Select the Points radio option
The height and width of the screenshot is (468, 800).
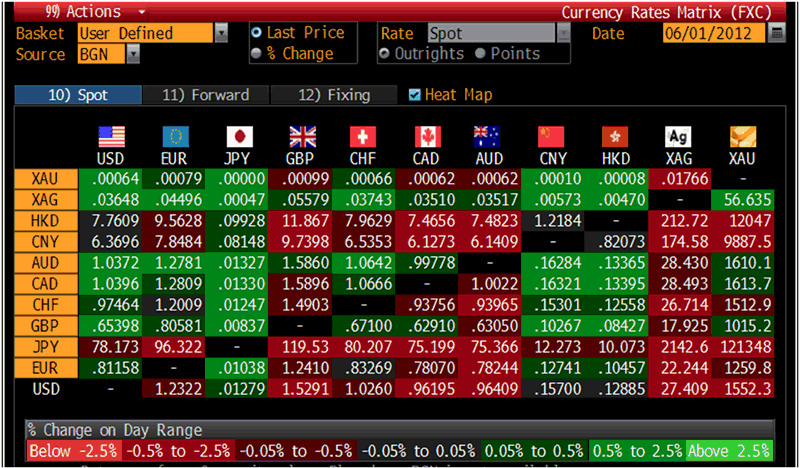coord(480,53)
